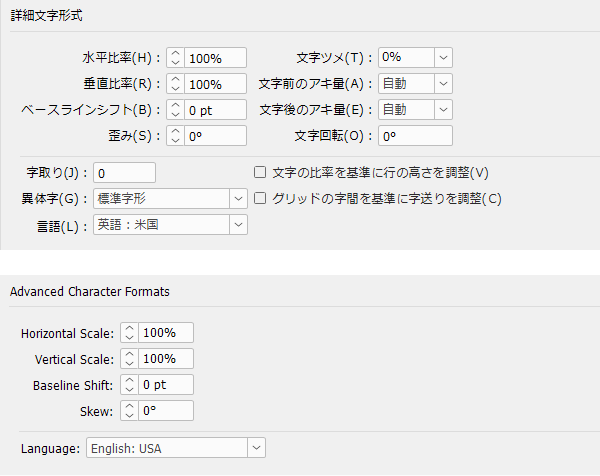Open the 異体字 dropdown showing 標準字形
Screen dimensions: 600x476
click(x=238, y=198)
